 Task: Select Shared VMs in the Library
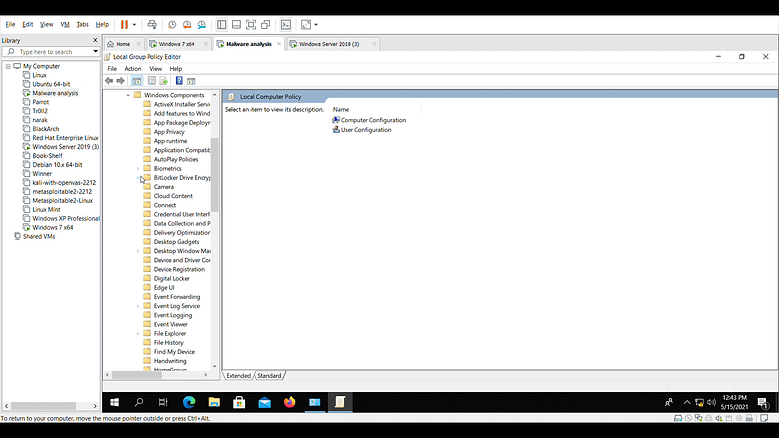coord(39,236)
